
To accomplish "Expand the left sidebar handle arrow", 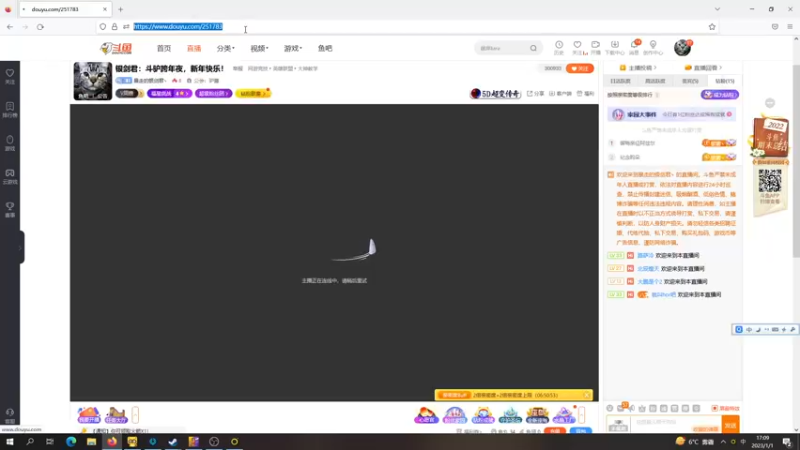I will (x=21, y=247).
